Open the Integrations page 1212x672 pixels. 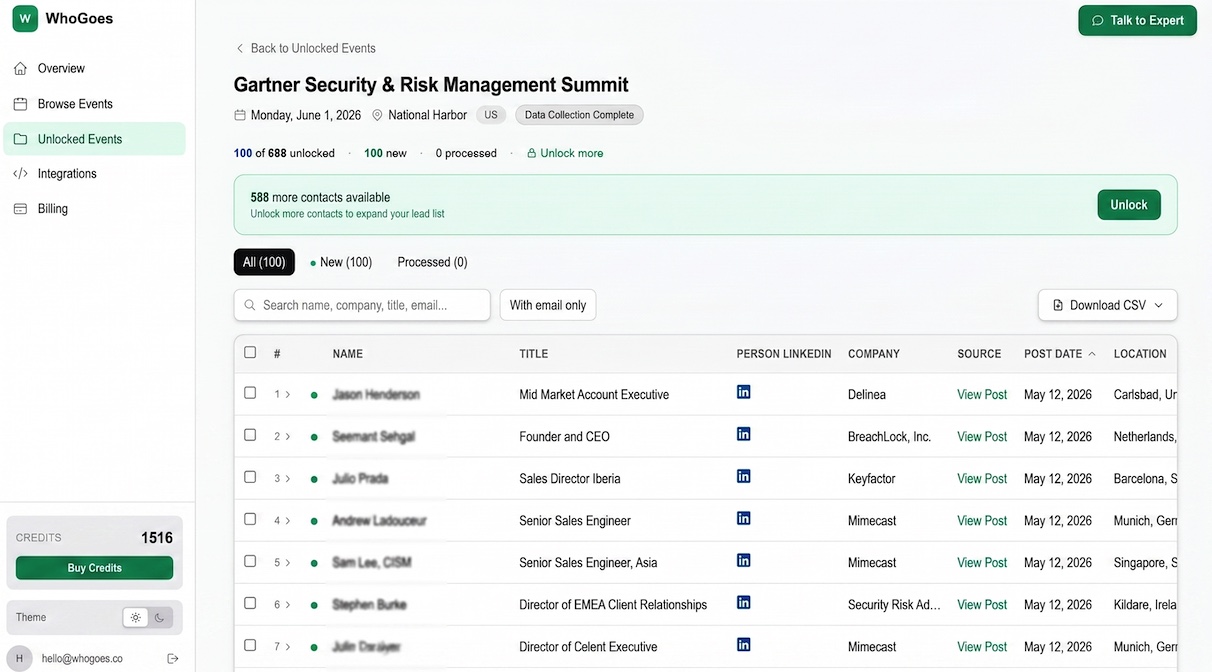tap(94, 174)
